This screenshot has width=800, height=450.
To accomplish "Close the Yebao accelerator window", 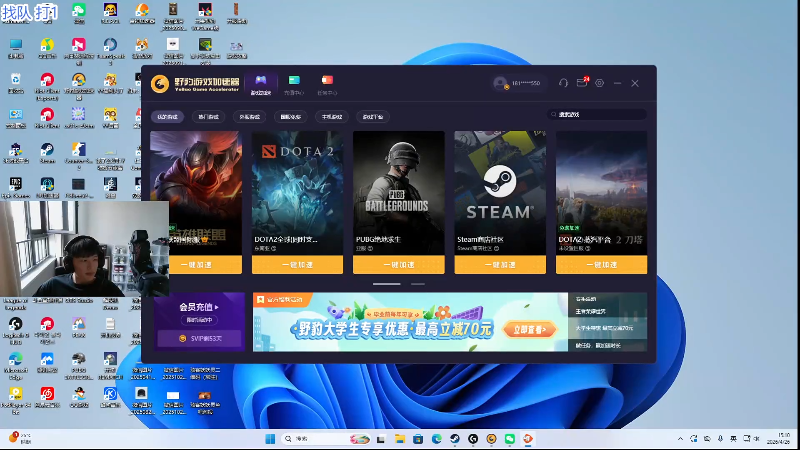I will 635,83.
